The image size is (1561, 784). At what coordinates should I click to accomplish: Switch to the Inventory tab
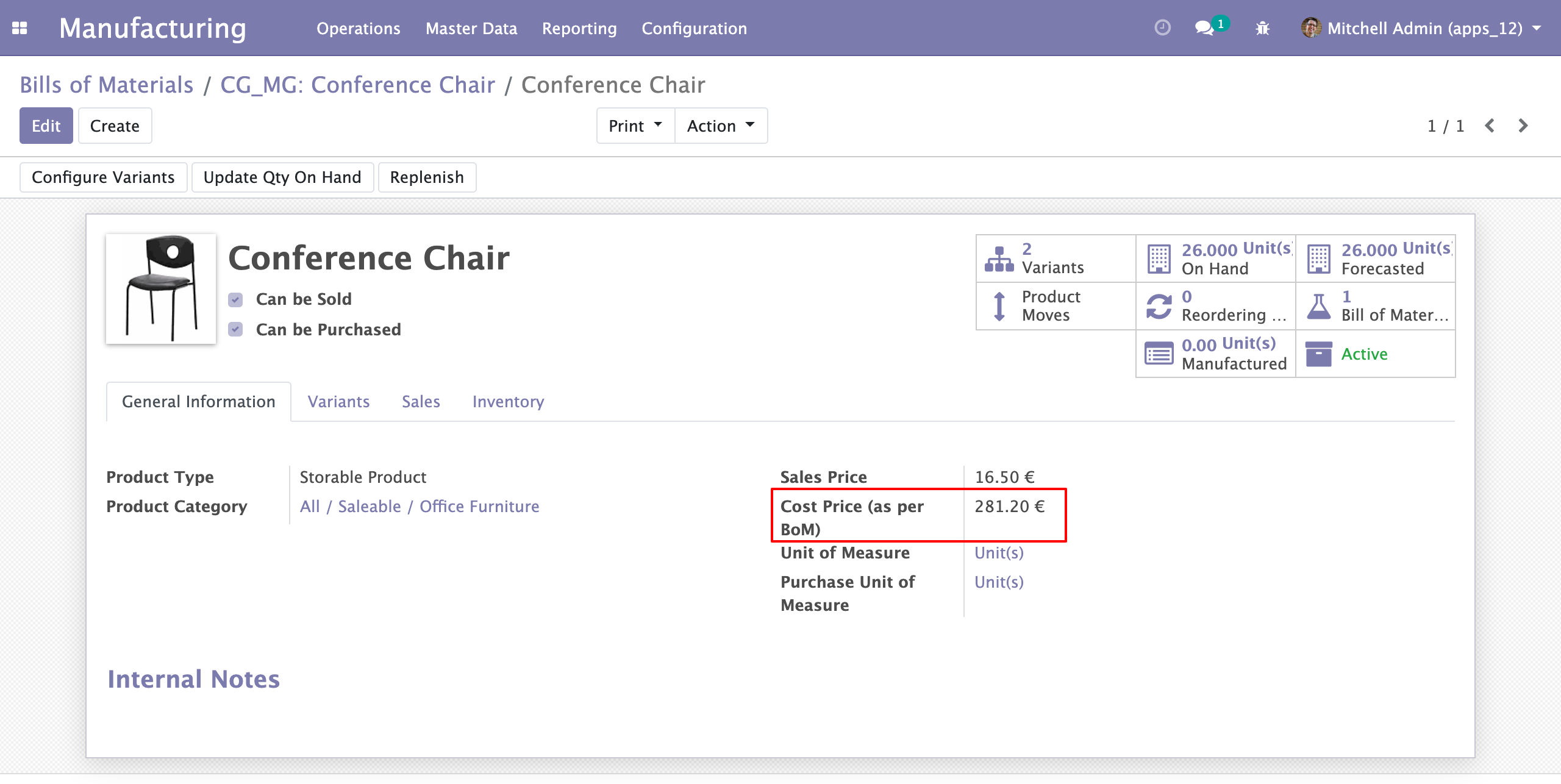(x=508, y=402)
